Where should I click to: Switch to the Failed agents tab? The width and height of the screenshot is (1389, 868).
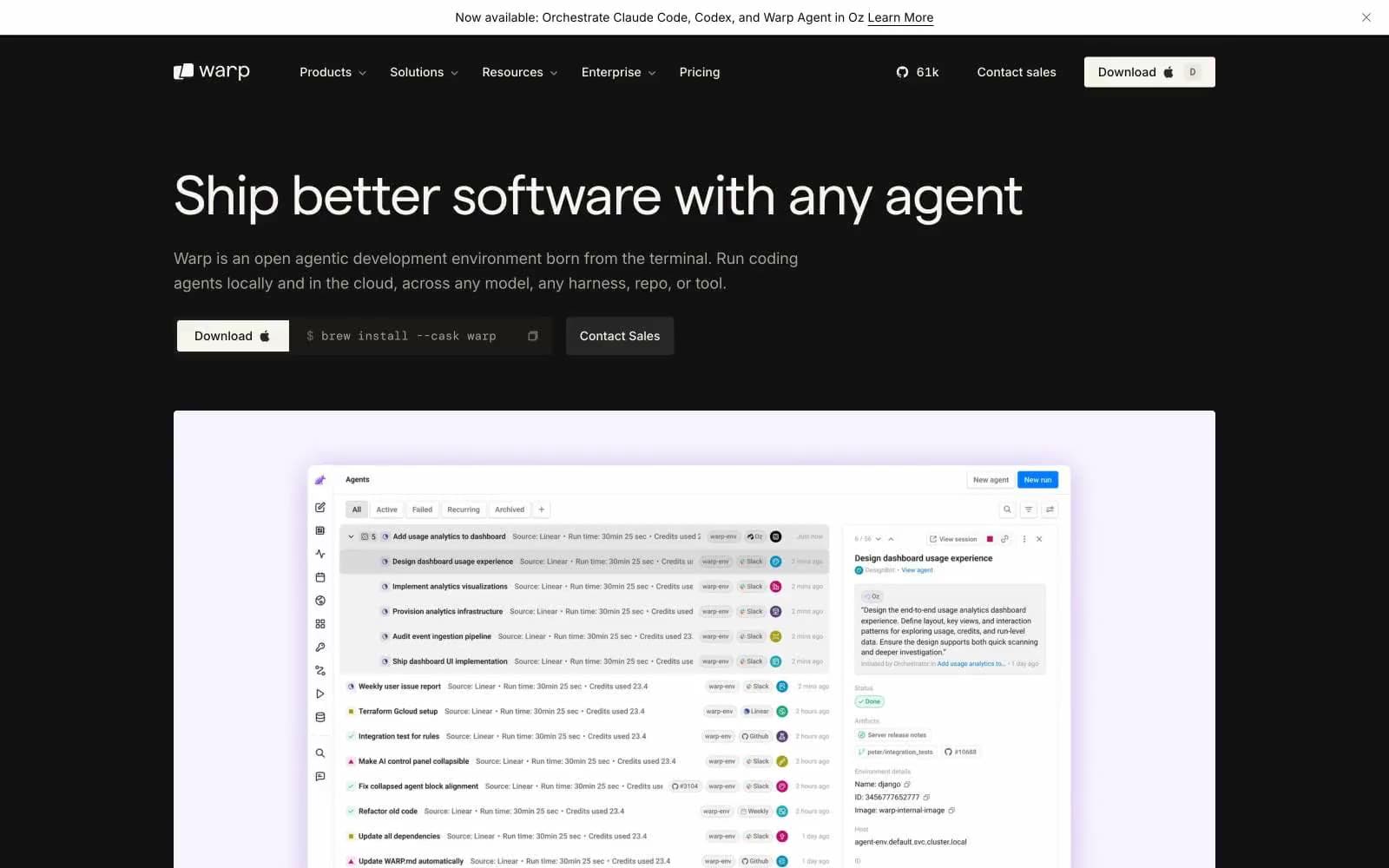coord(422,510)
